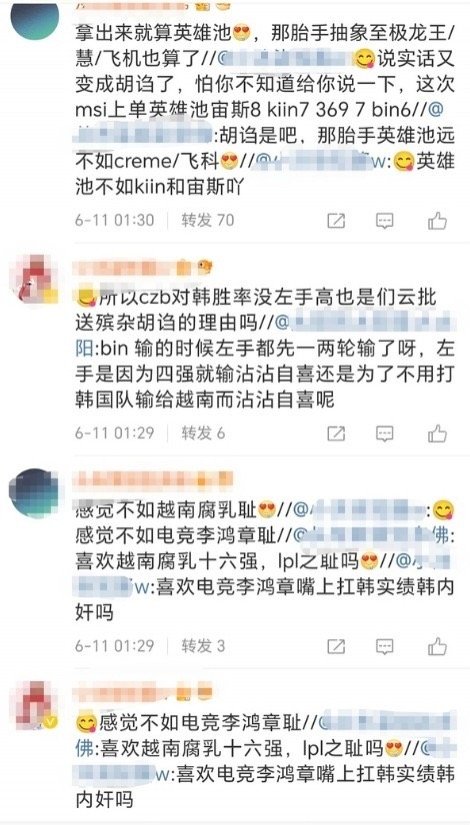Open the third post's dark pixelated avatar
Viewport: 470px width, 825px height.
point(34,493)
